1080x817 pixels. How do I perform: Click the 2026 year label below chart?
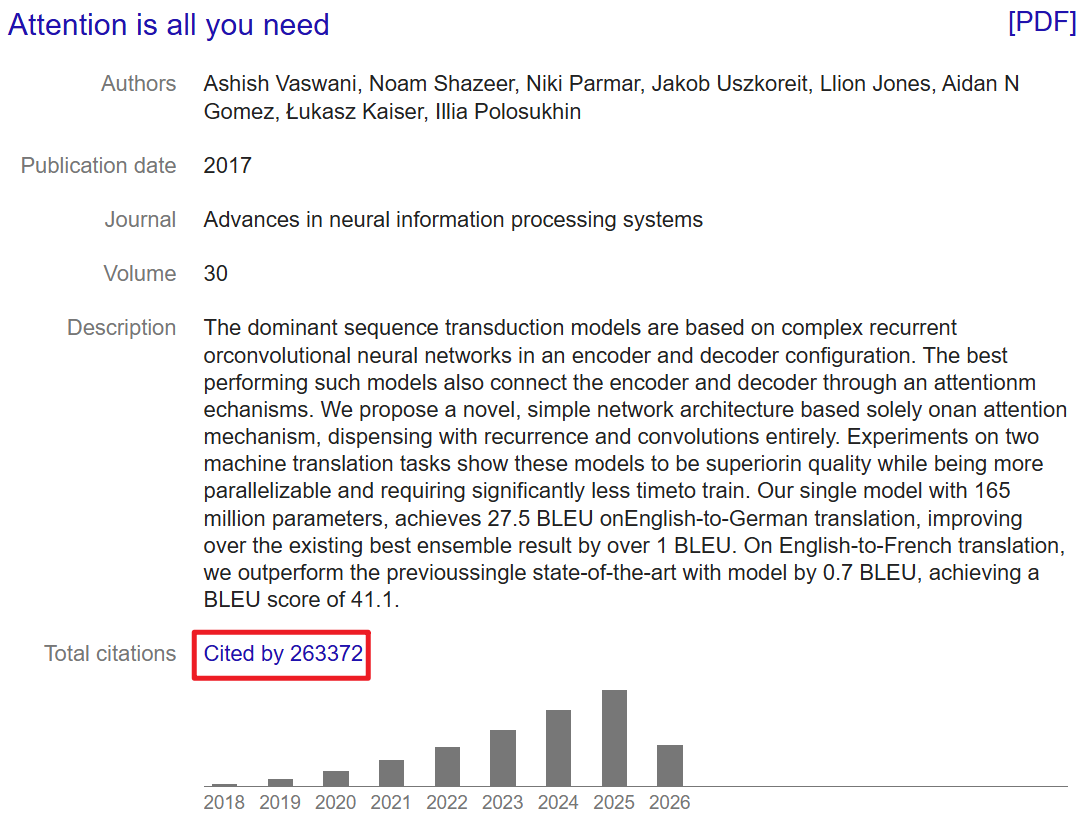(x=669, y=803)
